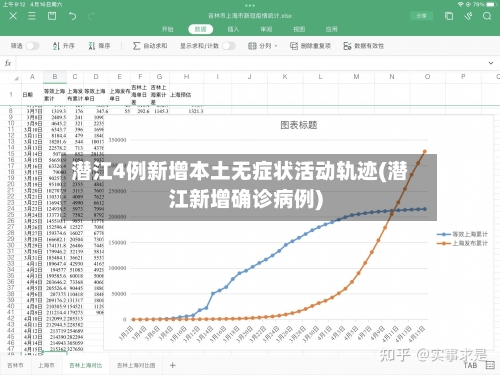Toggle the 显示求和/计数 switch
The width and height of the screenshot is (500, 375).
pos(229,46)
